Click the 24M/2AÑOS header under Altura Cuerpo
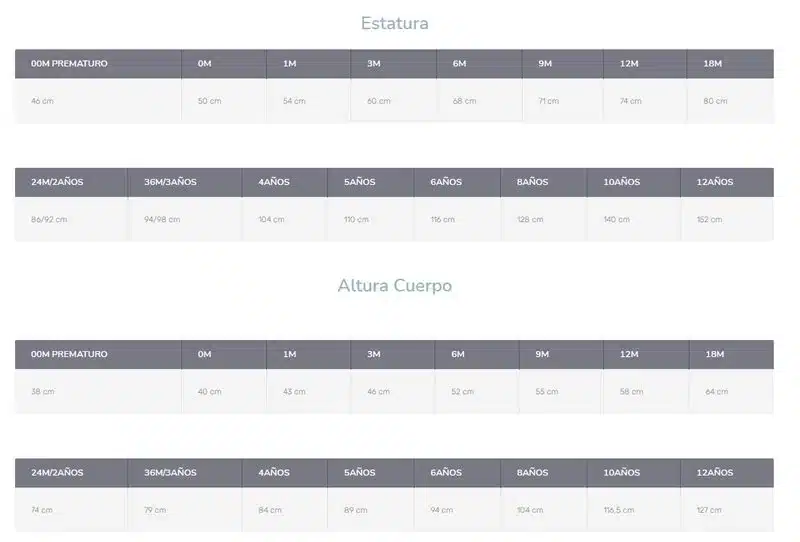Screen dimensions: 800x542 [57, 472]
